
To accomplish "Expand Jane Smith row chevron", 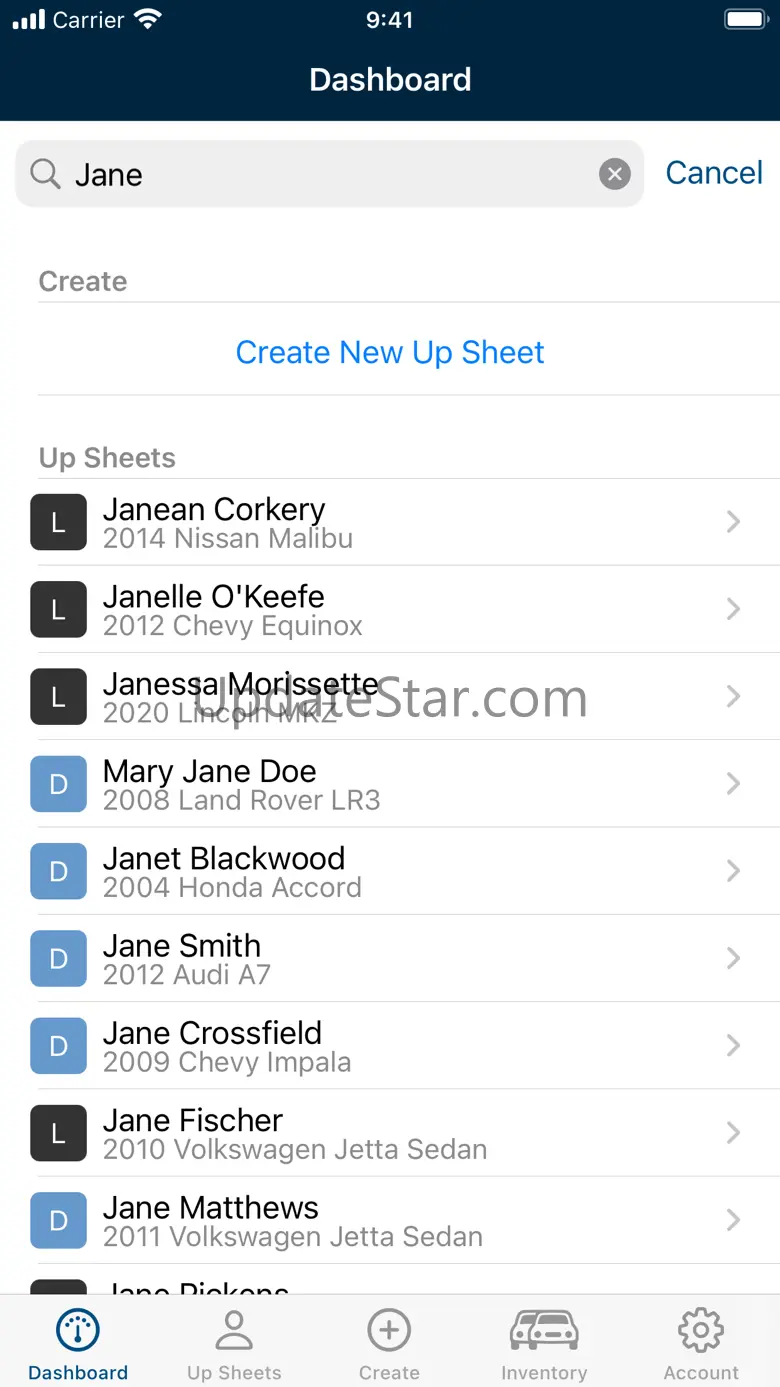I will click(733, 958).
